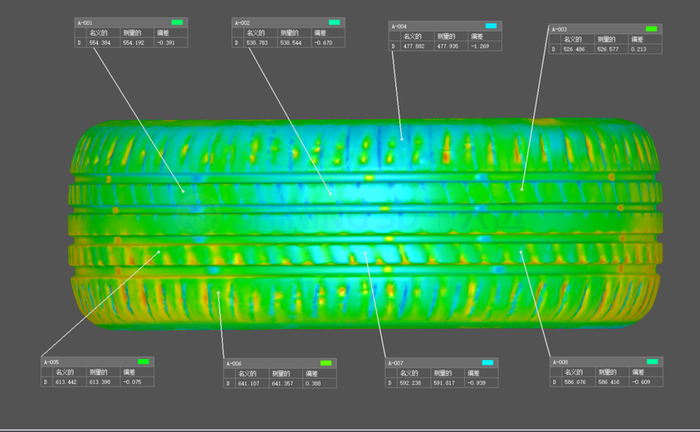Click the green color swatch of annotation A-001
Screen dimensions: 700x432
pyautogui.click(x=177, y=22)
